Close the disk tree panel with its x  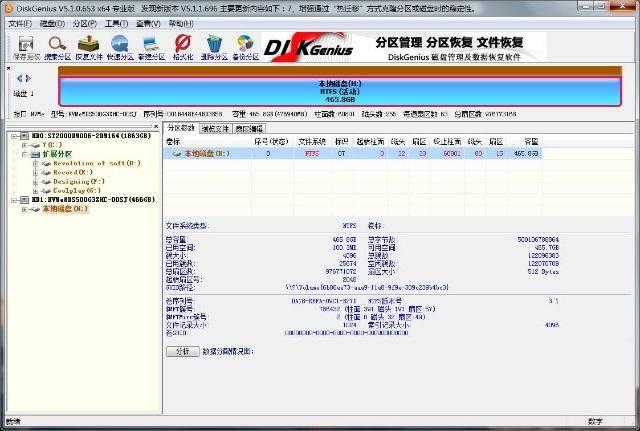pos(156,127)
